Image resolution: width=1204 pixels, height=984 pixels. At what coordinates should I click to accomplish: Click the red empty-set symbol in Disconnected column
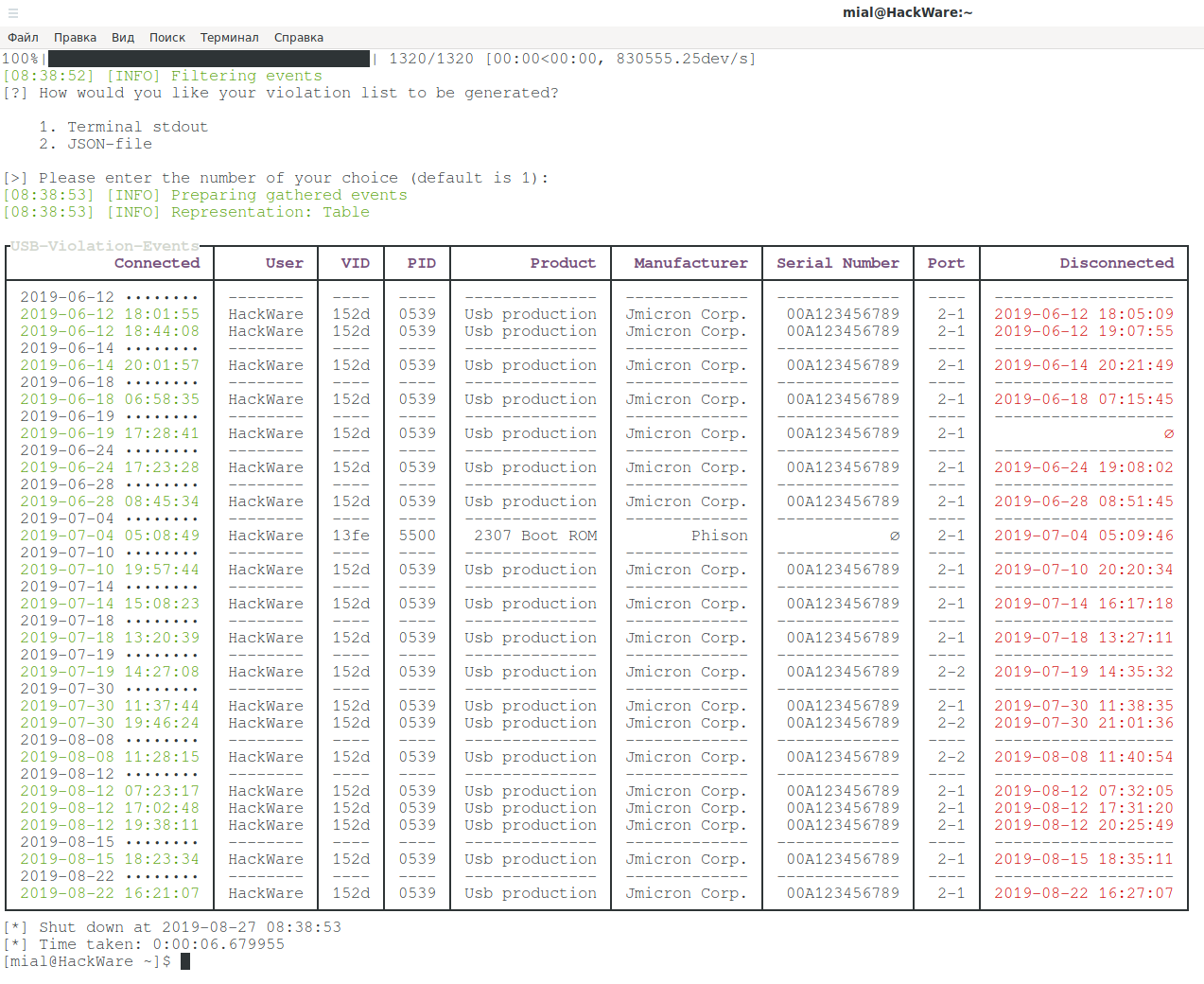tap(1168, 434)
